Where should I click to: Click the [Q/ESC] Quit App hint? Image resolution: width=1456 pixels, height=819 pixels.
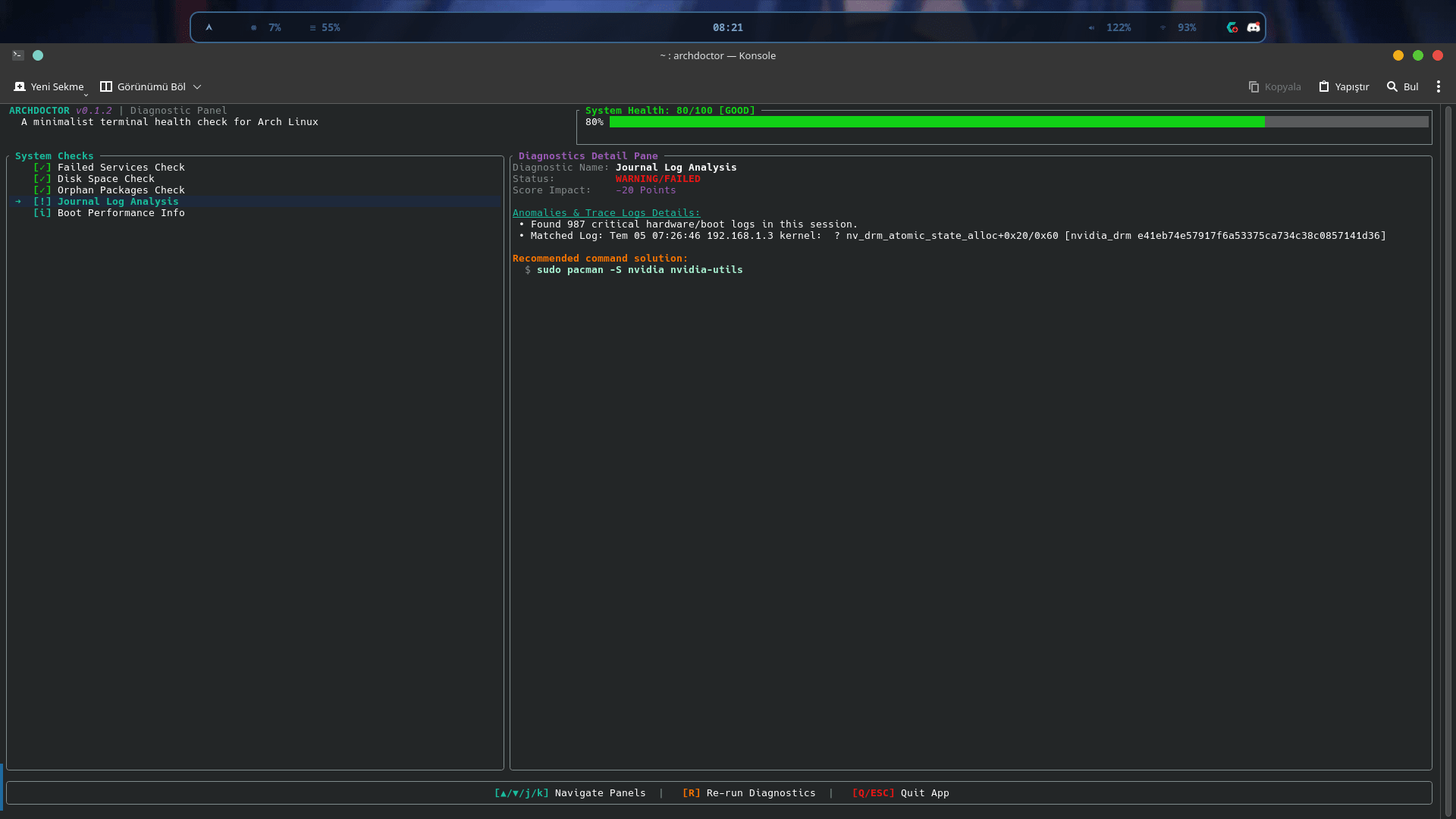coord(901,793)
